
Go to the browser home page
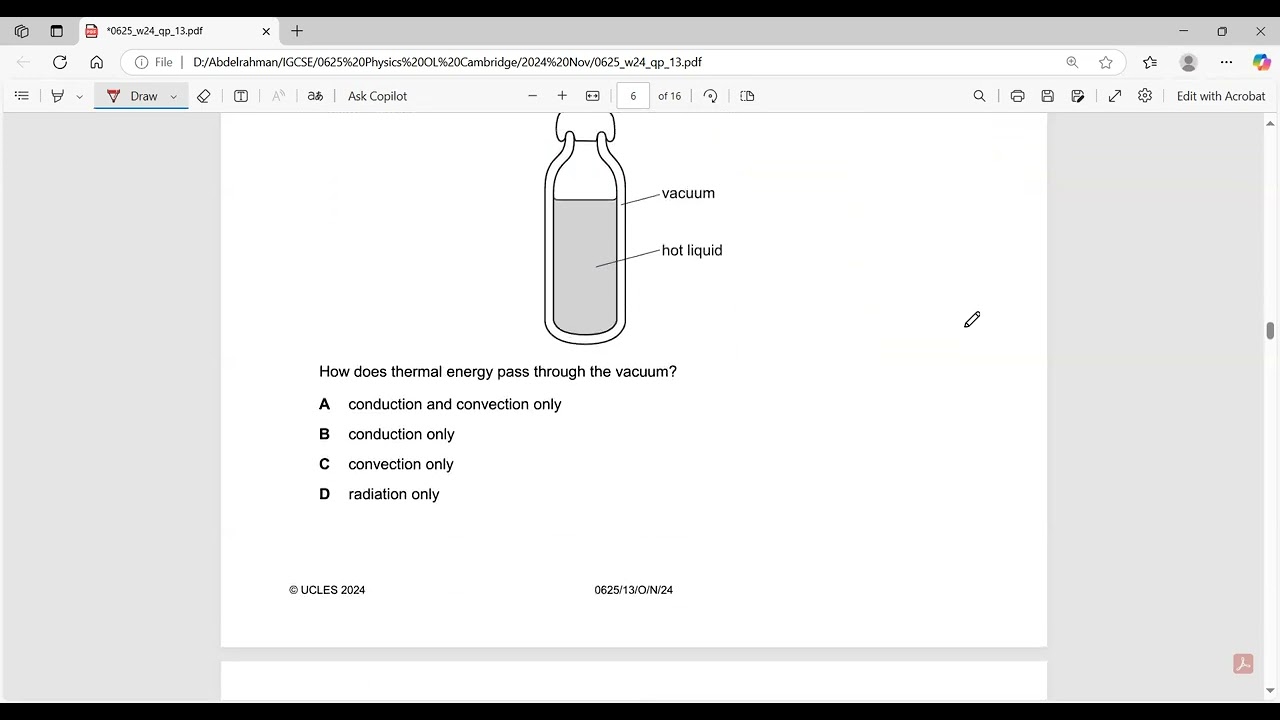pyautogui.click(x=96, y=62)
